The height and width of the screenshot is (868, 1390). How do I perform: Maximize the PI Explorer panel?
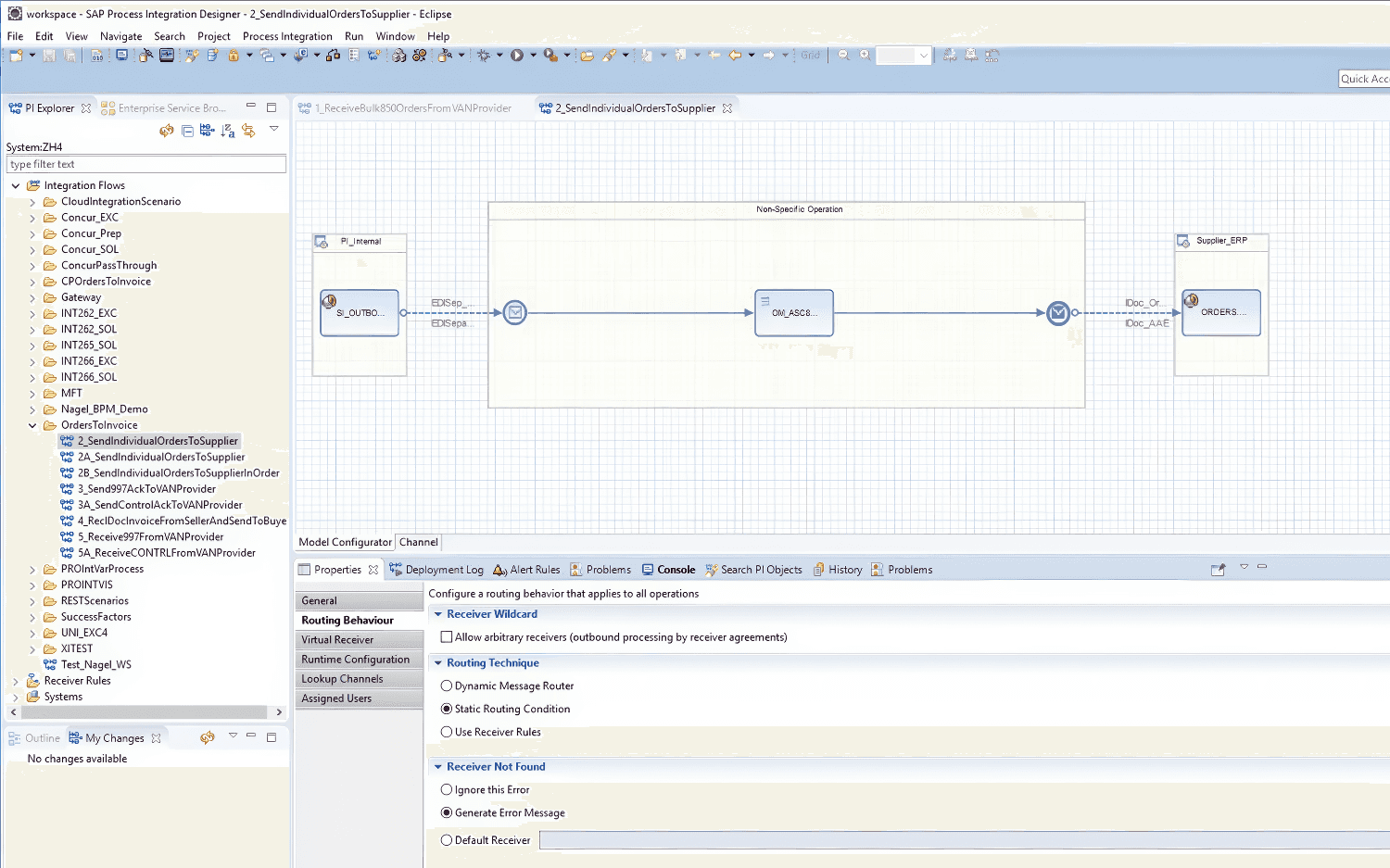(272, 107)
